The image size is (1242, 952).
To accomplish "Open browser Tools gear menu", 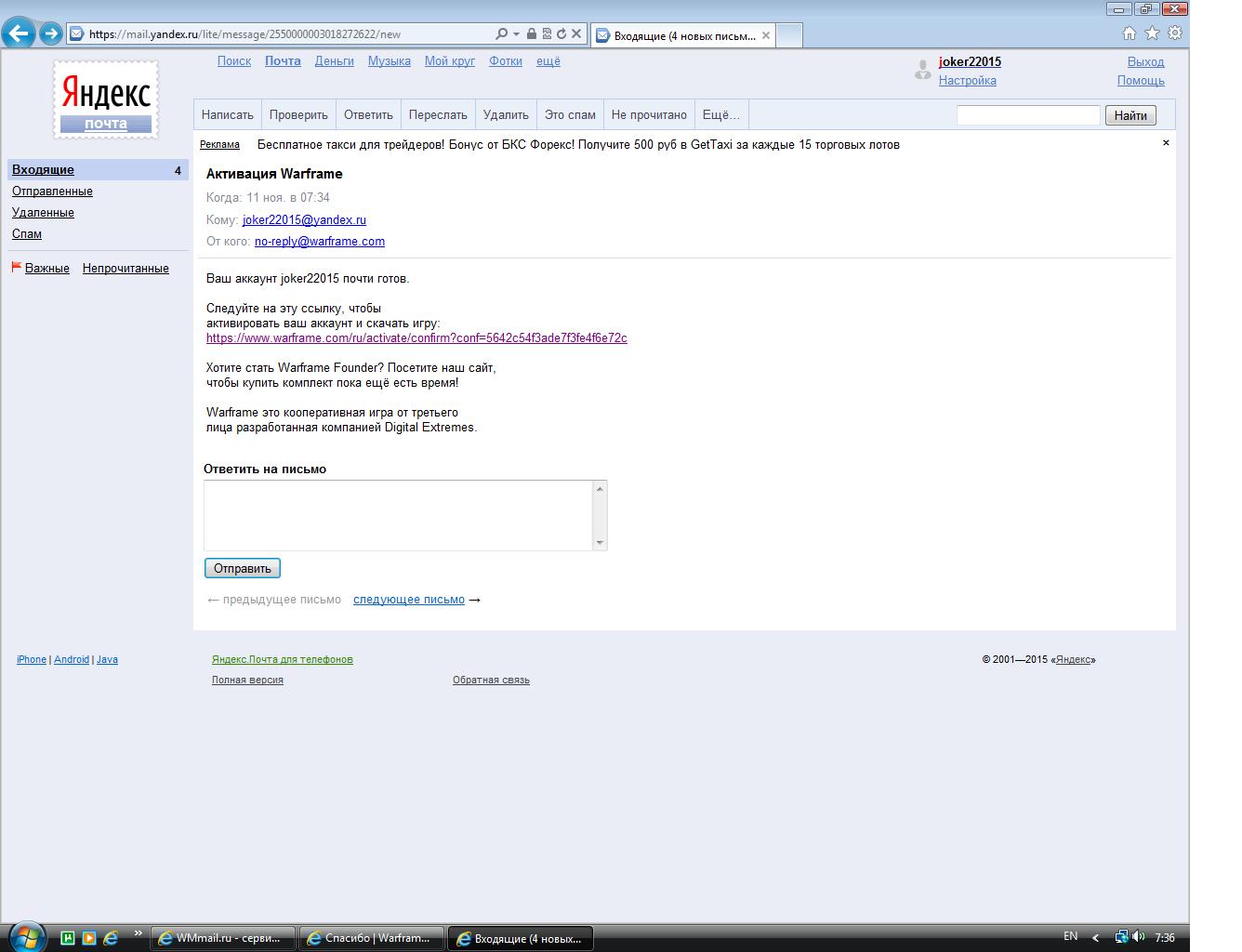I will click(x=1175, y=33).
